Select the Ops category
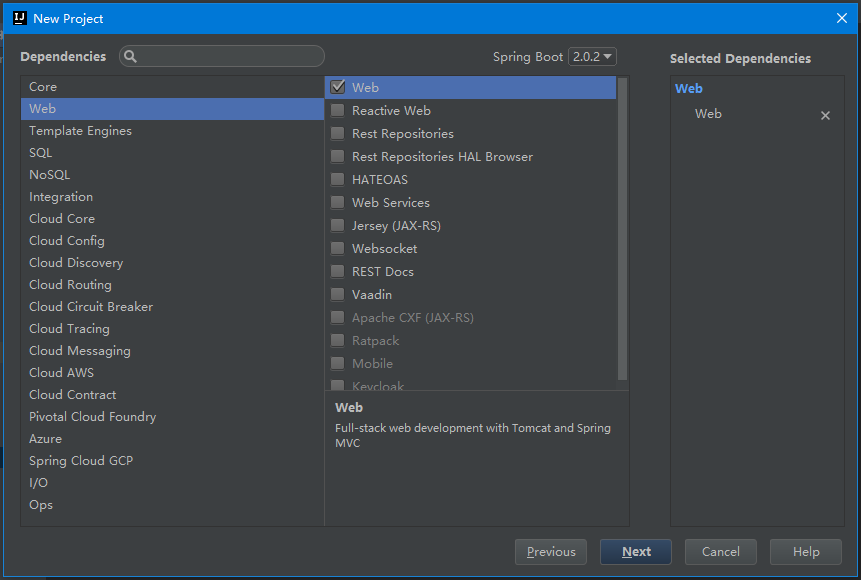861x580 pixels. click(x=172, y=504)
